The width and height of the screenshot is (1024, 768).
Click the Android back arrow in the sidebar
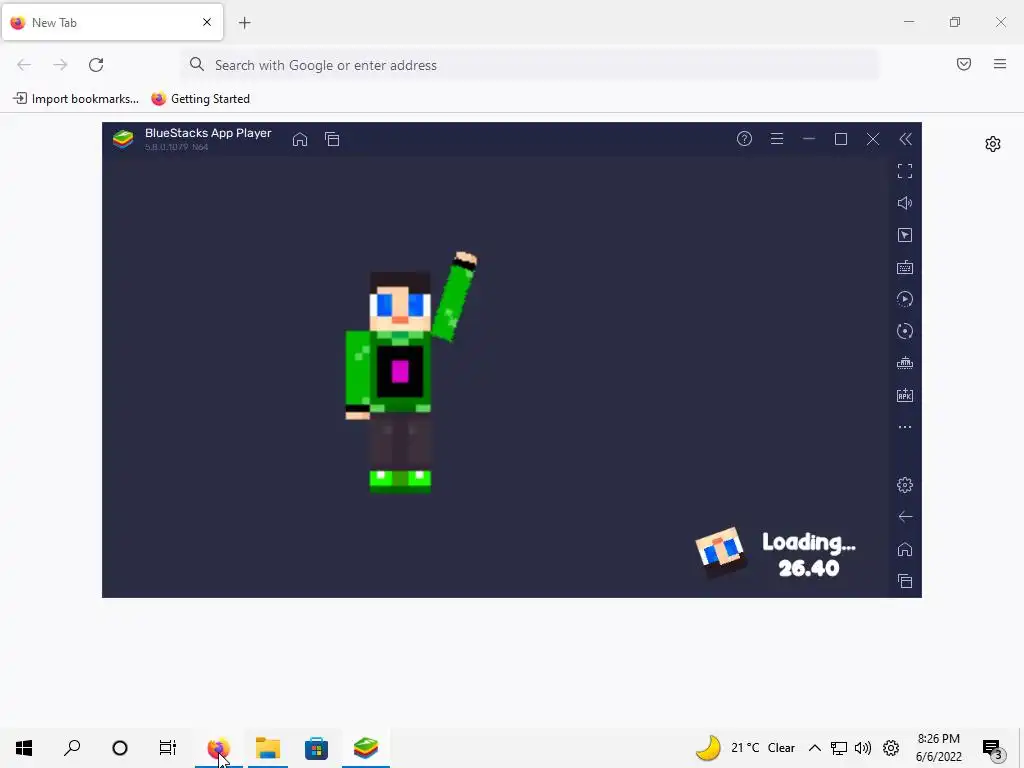(x=904, y=517)
